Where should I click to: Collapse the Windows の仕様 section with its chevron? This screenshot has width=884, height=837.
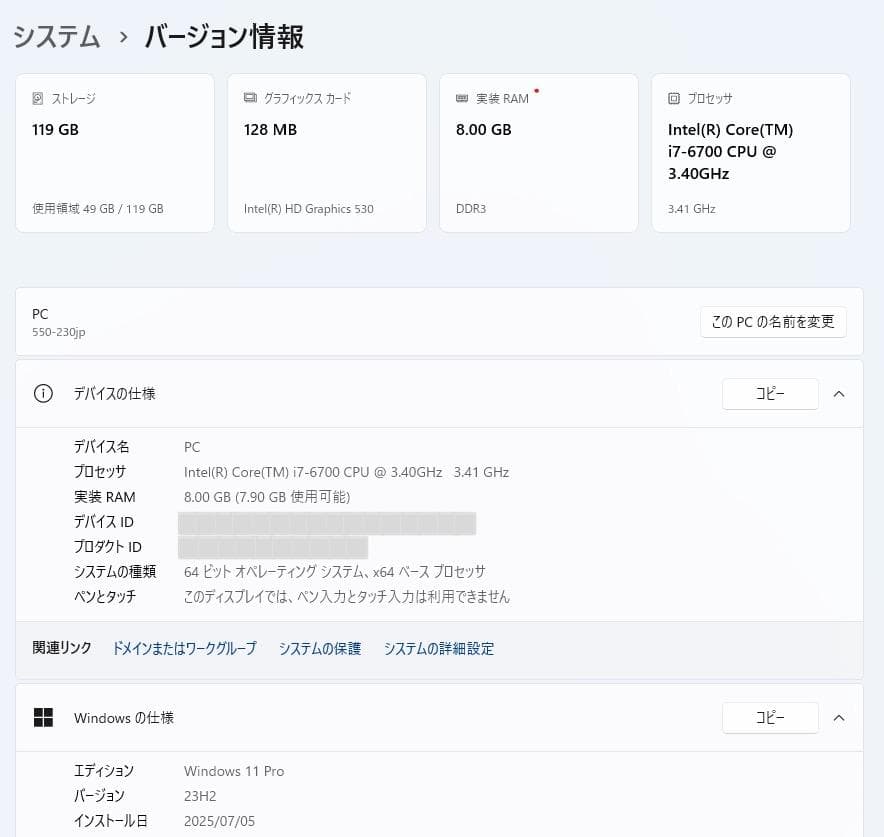tap(839, 718)
